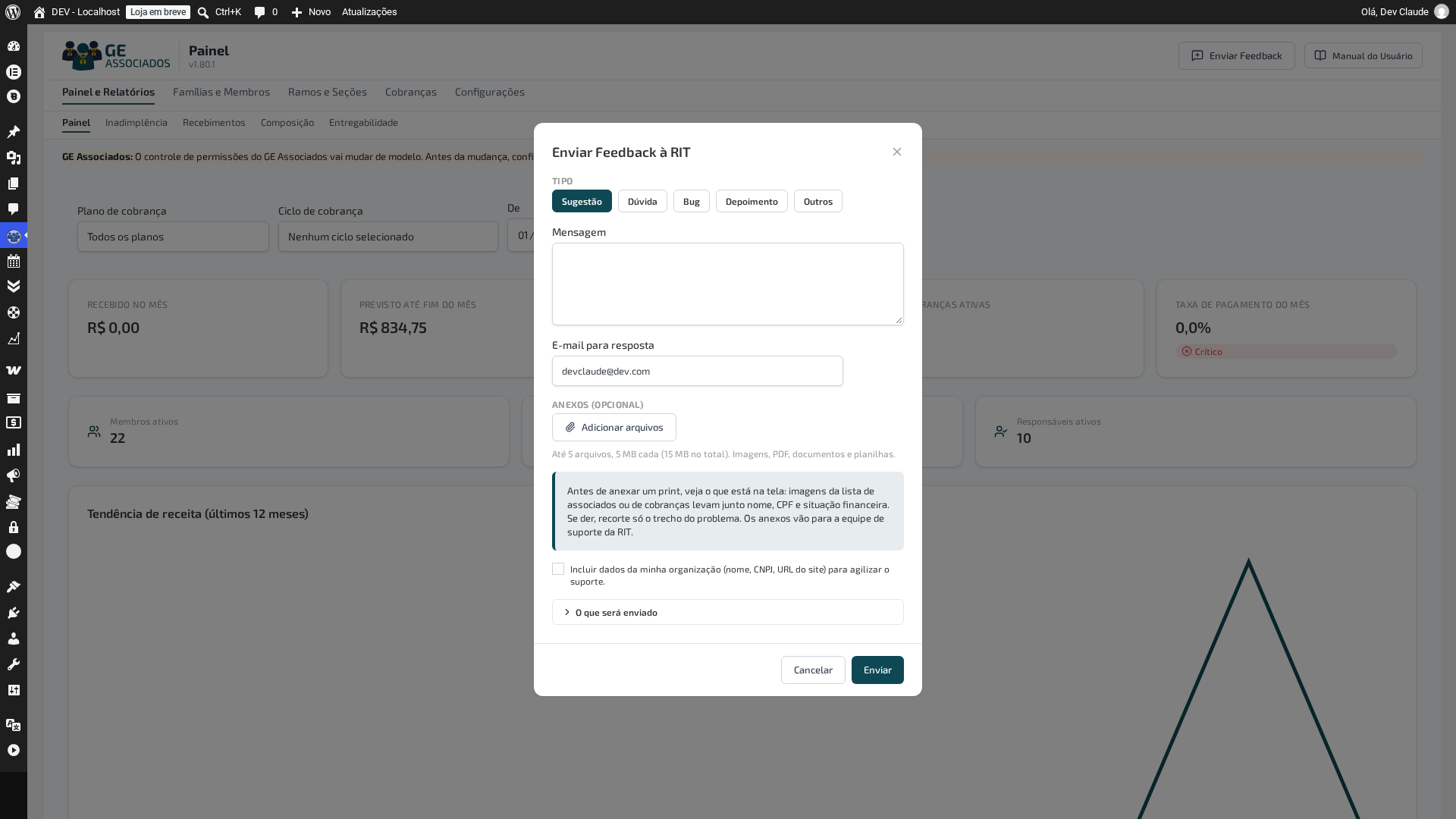
Task: Select the Sugestão feedback type
Action: (582, 201)
